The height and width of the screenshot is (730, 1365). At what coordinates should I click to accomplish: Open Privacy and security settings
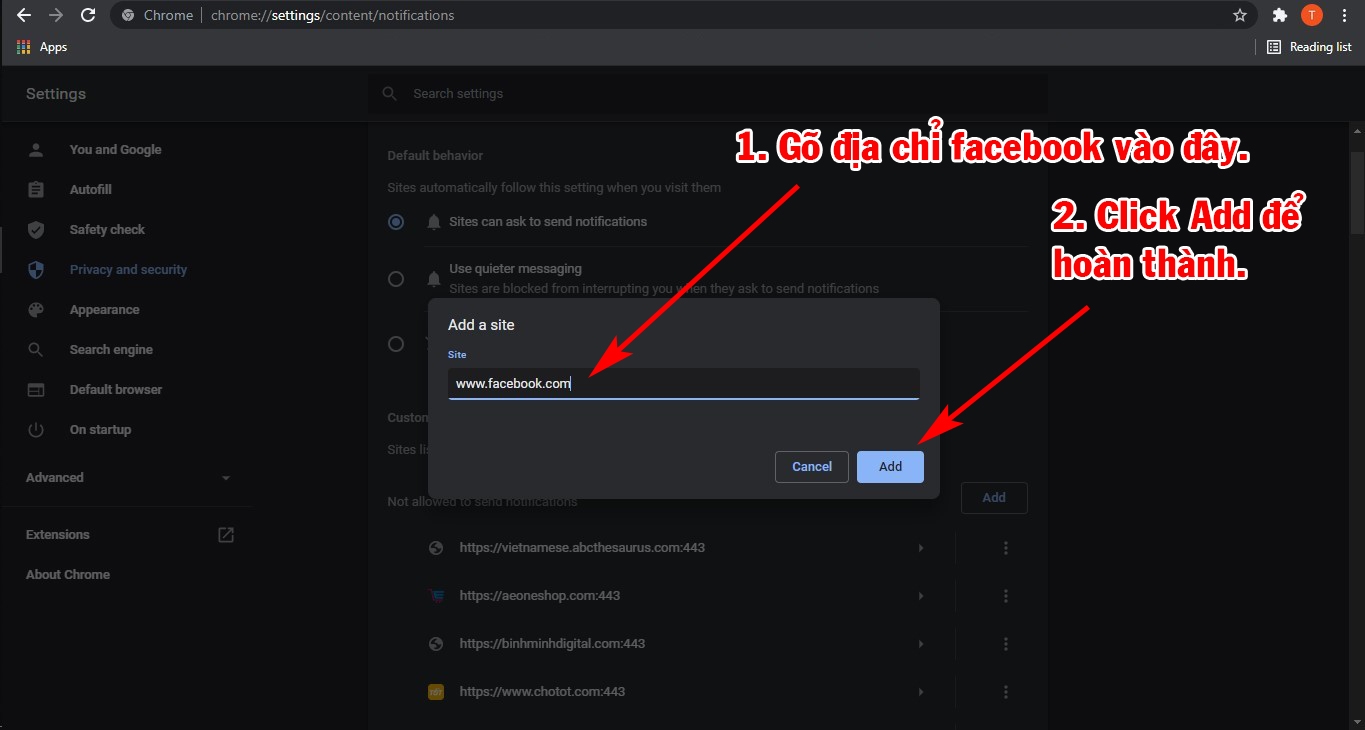pos(128,269)
